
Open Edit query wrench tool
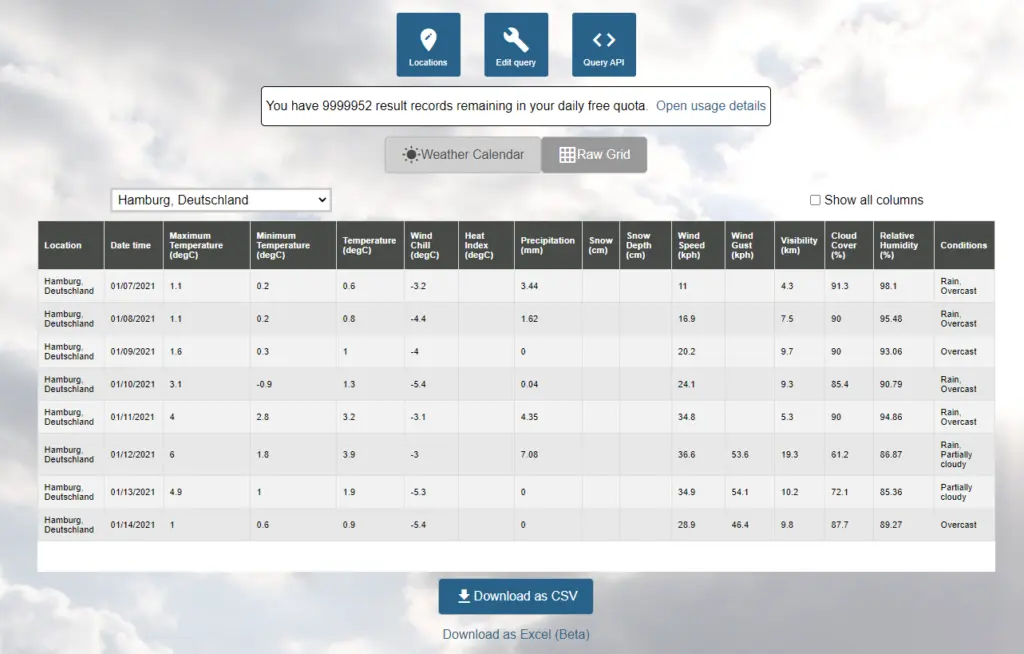(516, 40)
